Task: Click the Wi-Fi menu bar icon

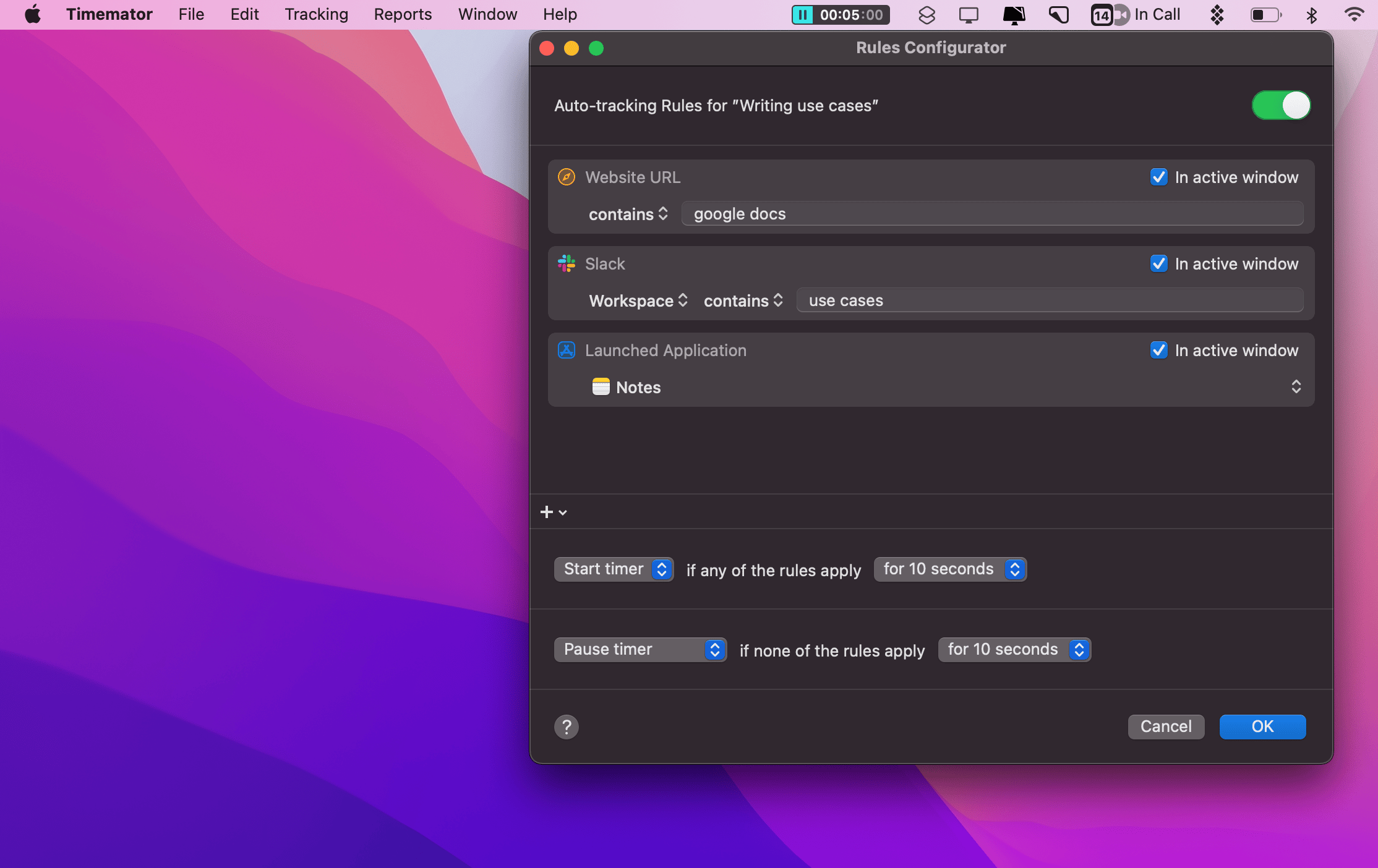Action: 1354,14
